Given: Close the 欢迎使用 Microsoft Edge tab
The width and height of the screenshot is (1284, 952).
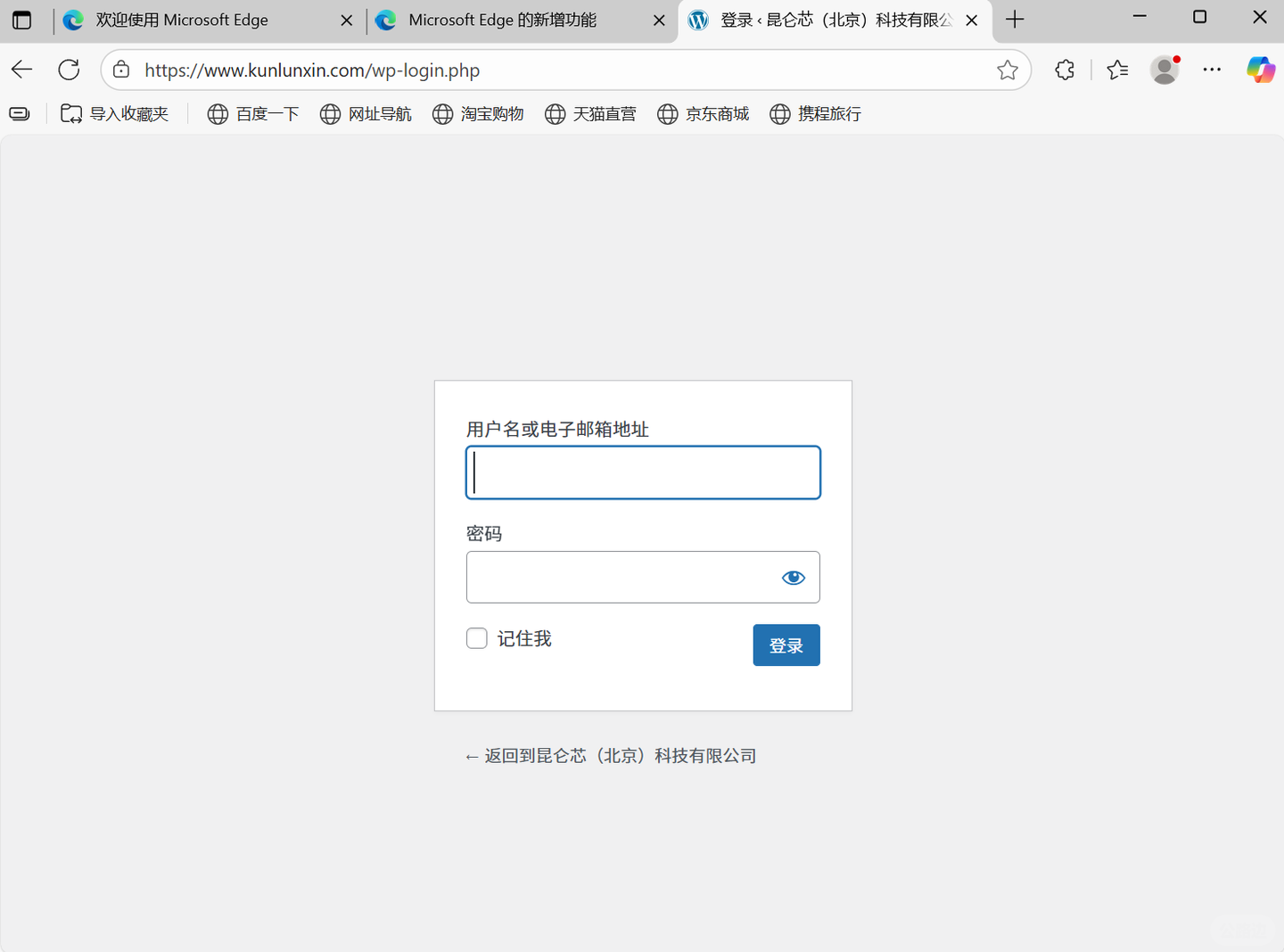Looking at the screenshot, I should [347, 20].
